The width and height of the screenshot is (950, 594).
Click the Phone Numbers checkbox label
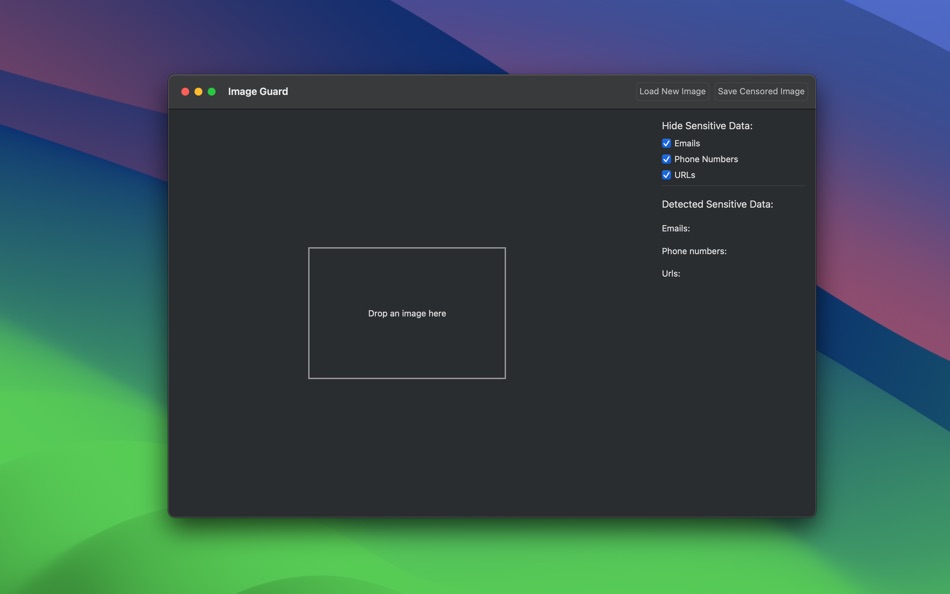tap(706, 158)
